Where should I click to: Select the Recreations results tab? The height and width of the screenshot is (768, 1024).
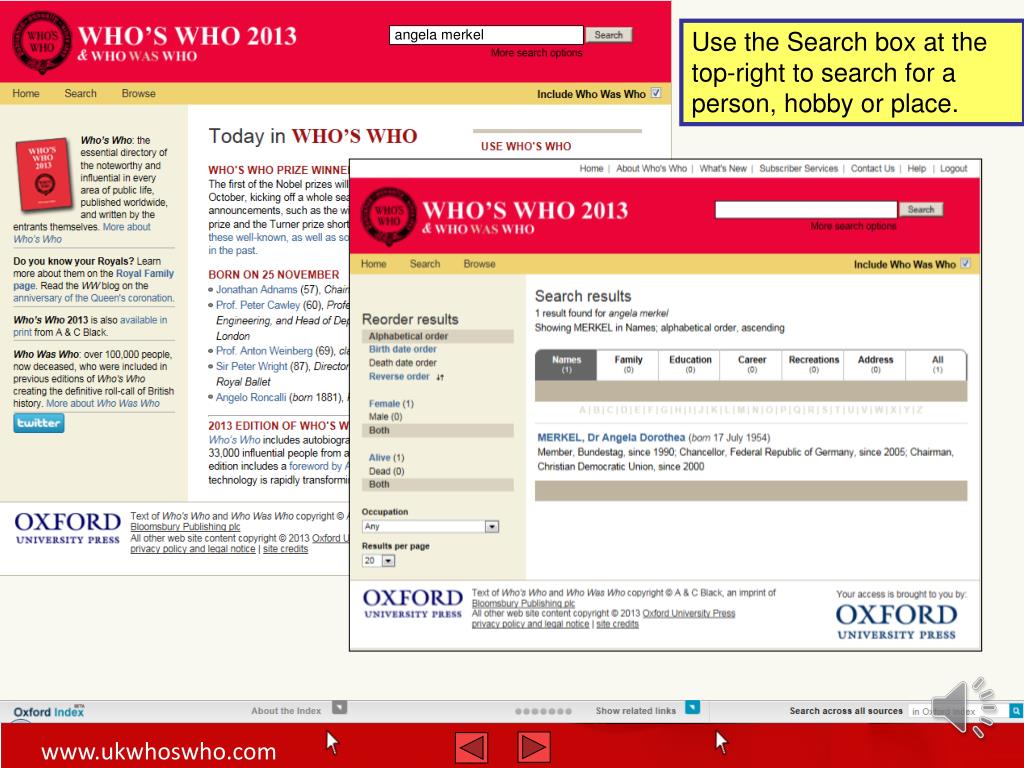pos(814,364)
